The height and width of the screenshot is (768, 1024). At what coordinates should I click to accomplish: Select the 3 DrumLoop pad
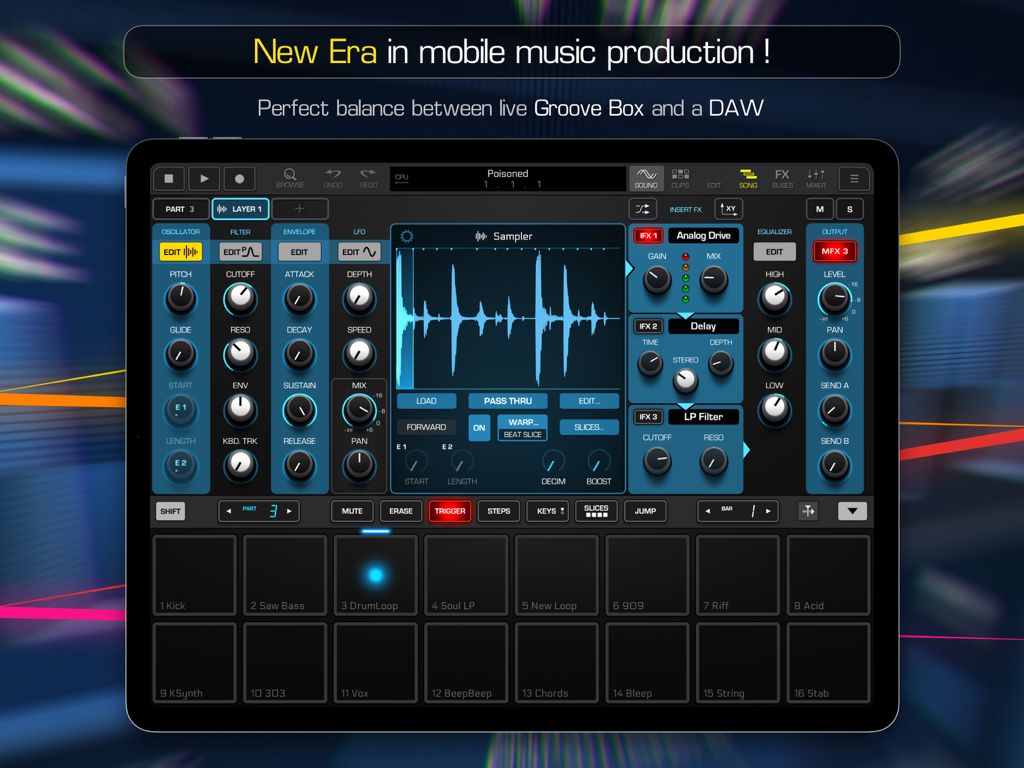(x=375, y=574)
